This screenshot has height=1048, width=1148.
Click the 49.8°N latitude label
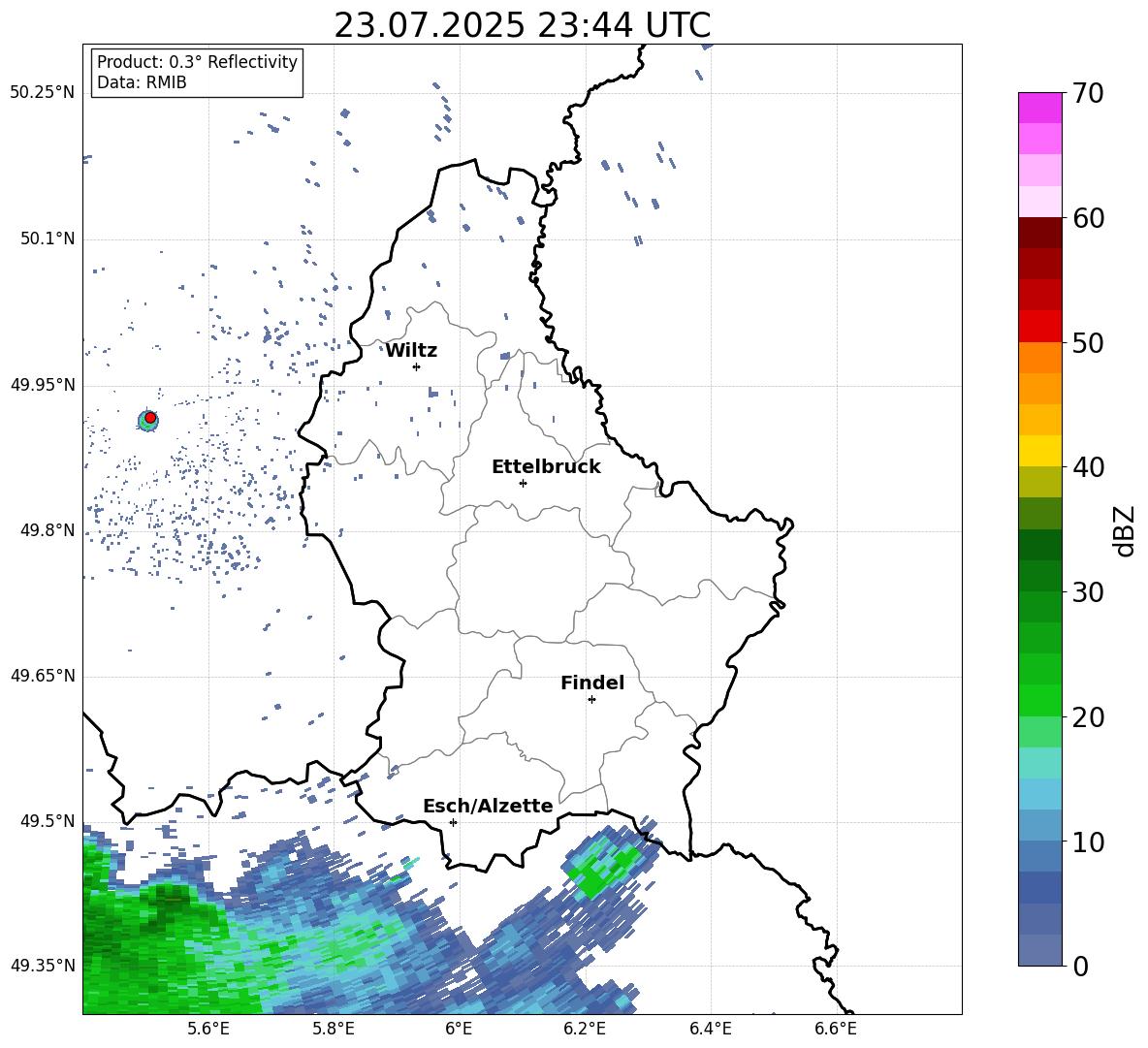pyautogui.click(x=47, y=530)
